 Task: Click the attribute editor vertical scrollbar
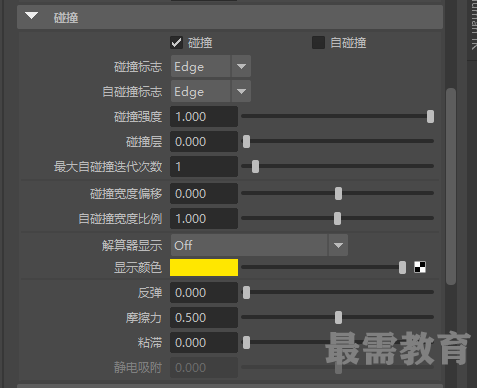[x=451, y=187]
